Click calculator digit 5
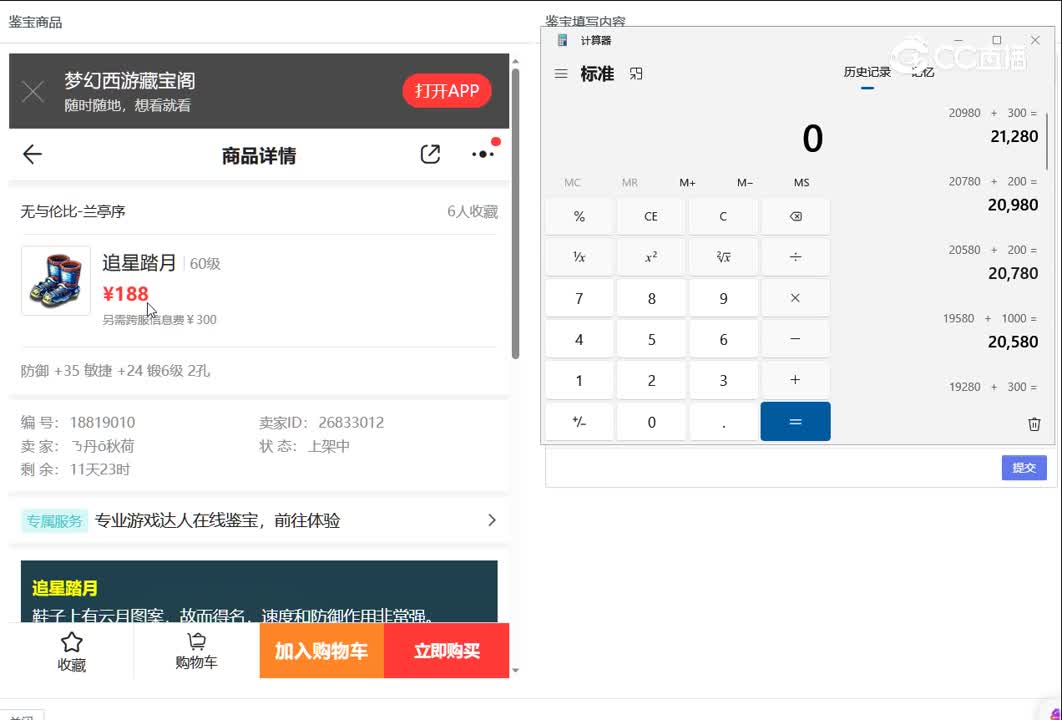 click(x=651, y=339)
